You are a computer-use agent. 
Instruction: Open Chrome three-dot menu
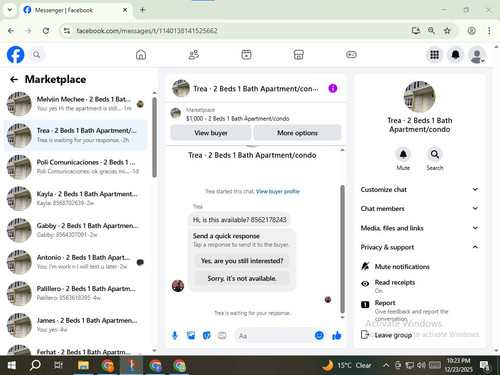click(x=489, y=31)
